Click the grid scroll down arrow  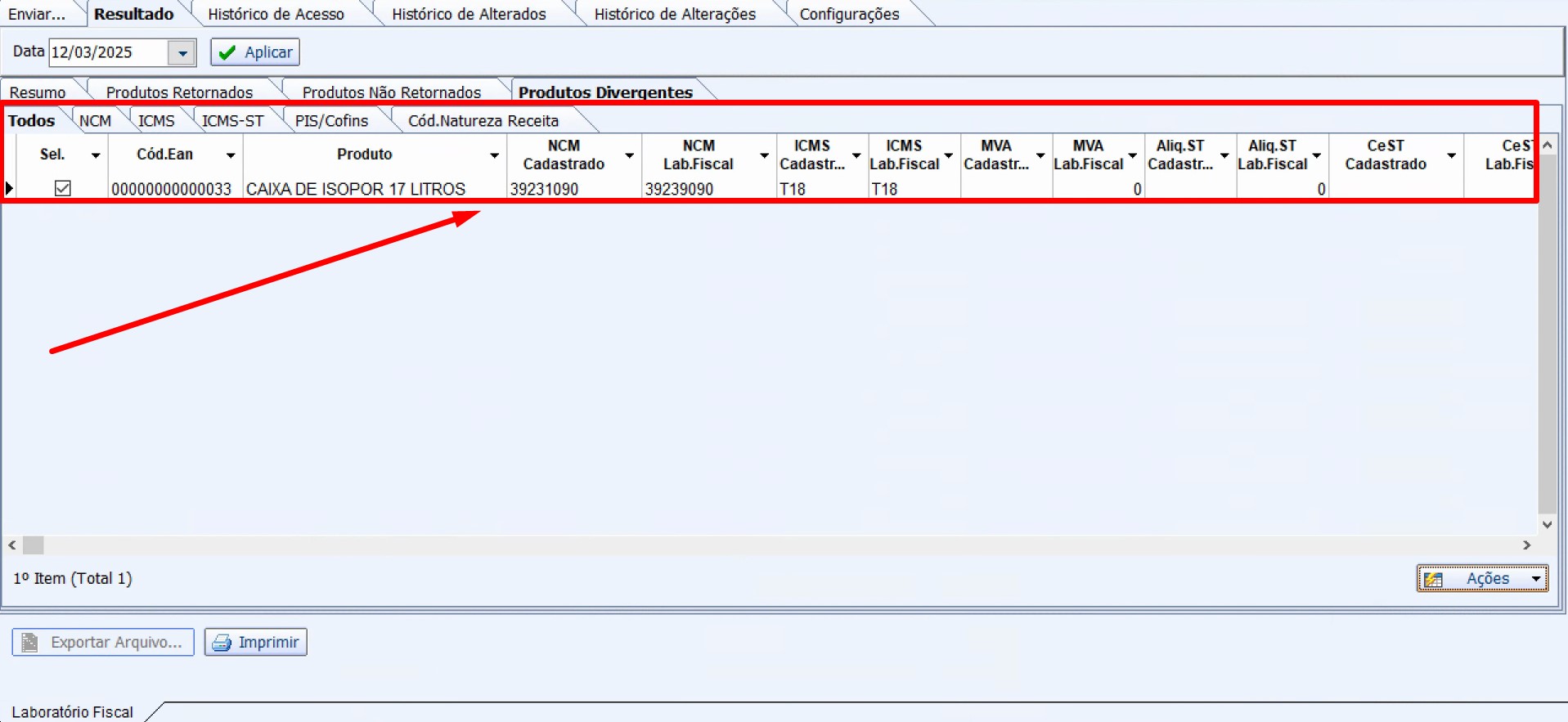(x=1547, y=525)
